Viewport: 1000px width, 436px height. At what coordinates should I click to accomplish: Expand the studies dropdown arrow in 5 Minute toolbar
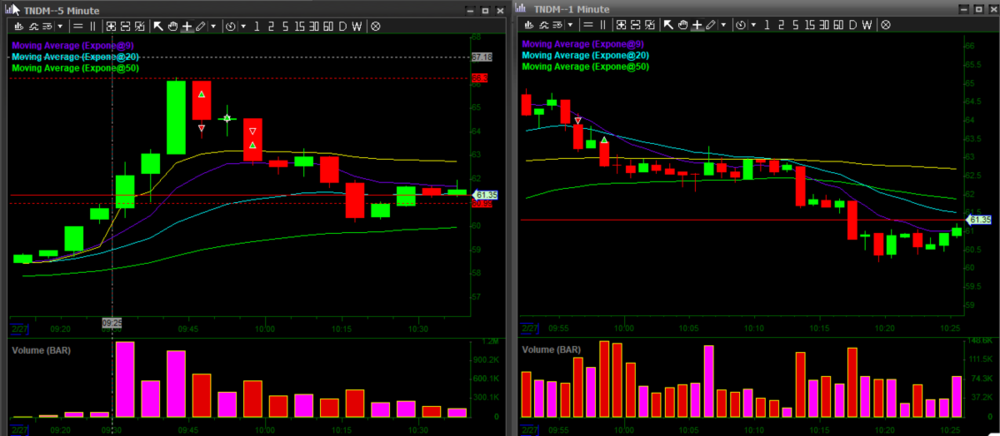pos(60,25)
